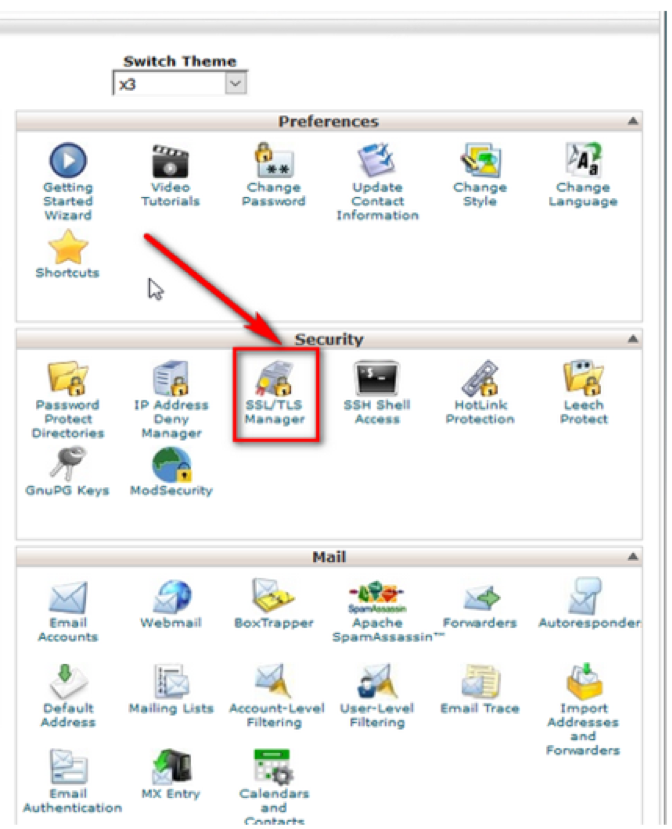Viewport: 672px width, 829px height.
Task: Collapse the Mail section
Action: [632, 557]
